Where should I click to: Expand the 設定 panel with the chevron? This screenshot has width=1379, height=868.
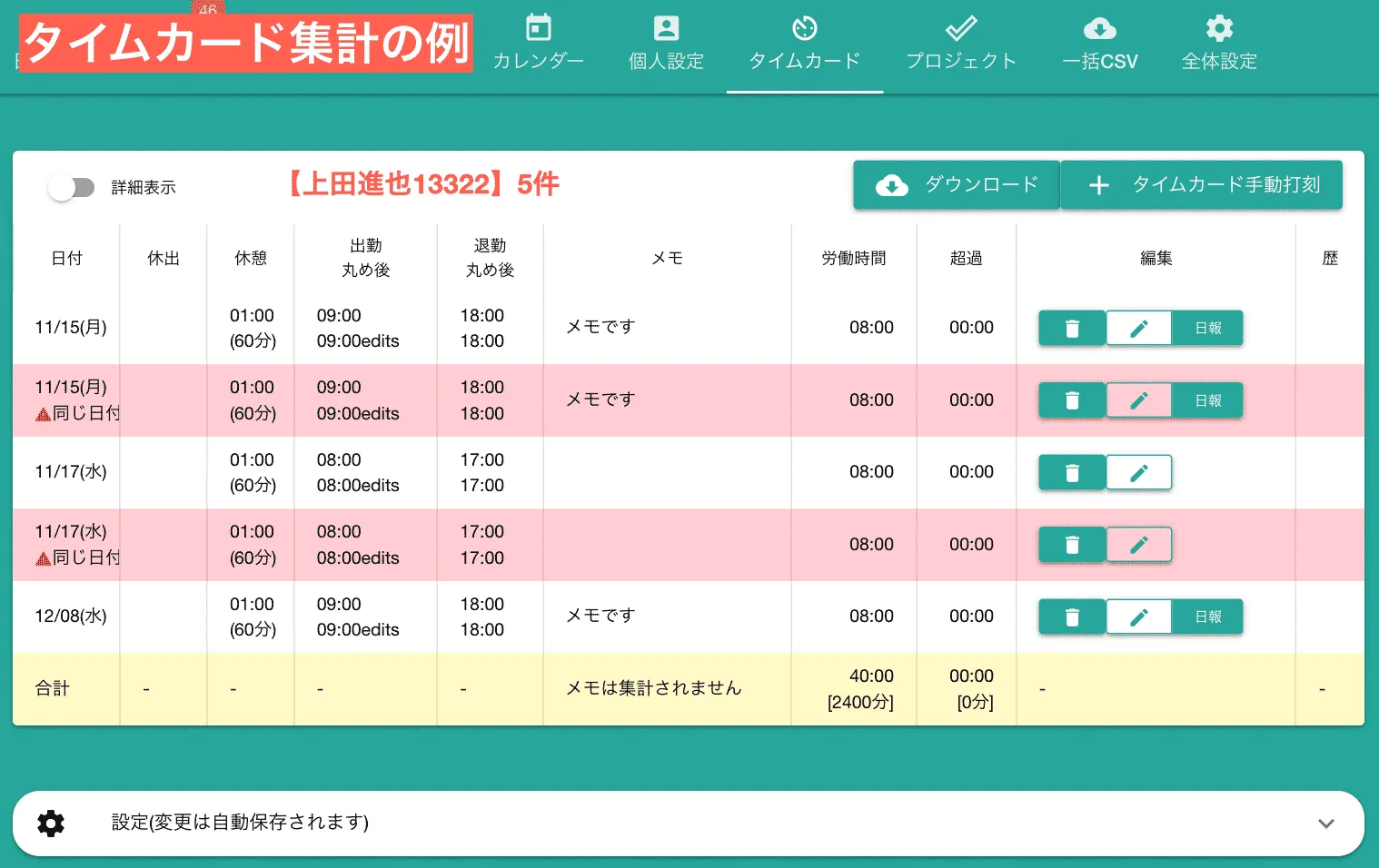click(x=1326, y=824)
